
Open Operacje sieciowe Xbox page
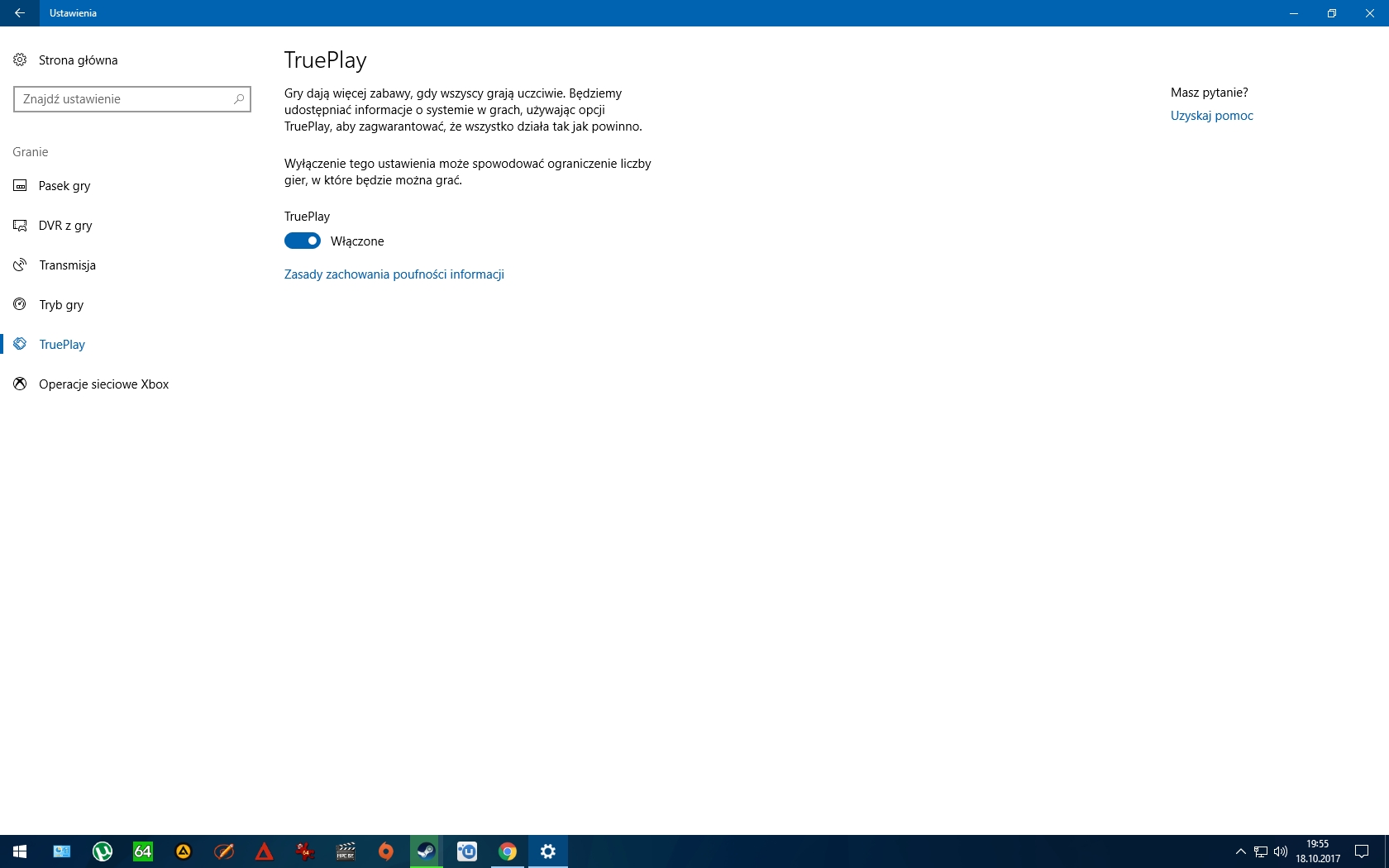pos(103,384)
